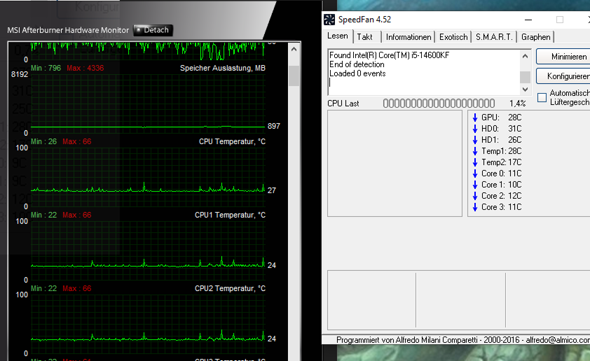Click the log box scroll-up arrow

(x=525, y=56)
